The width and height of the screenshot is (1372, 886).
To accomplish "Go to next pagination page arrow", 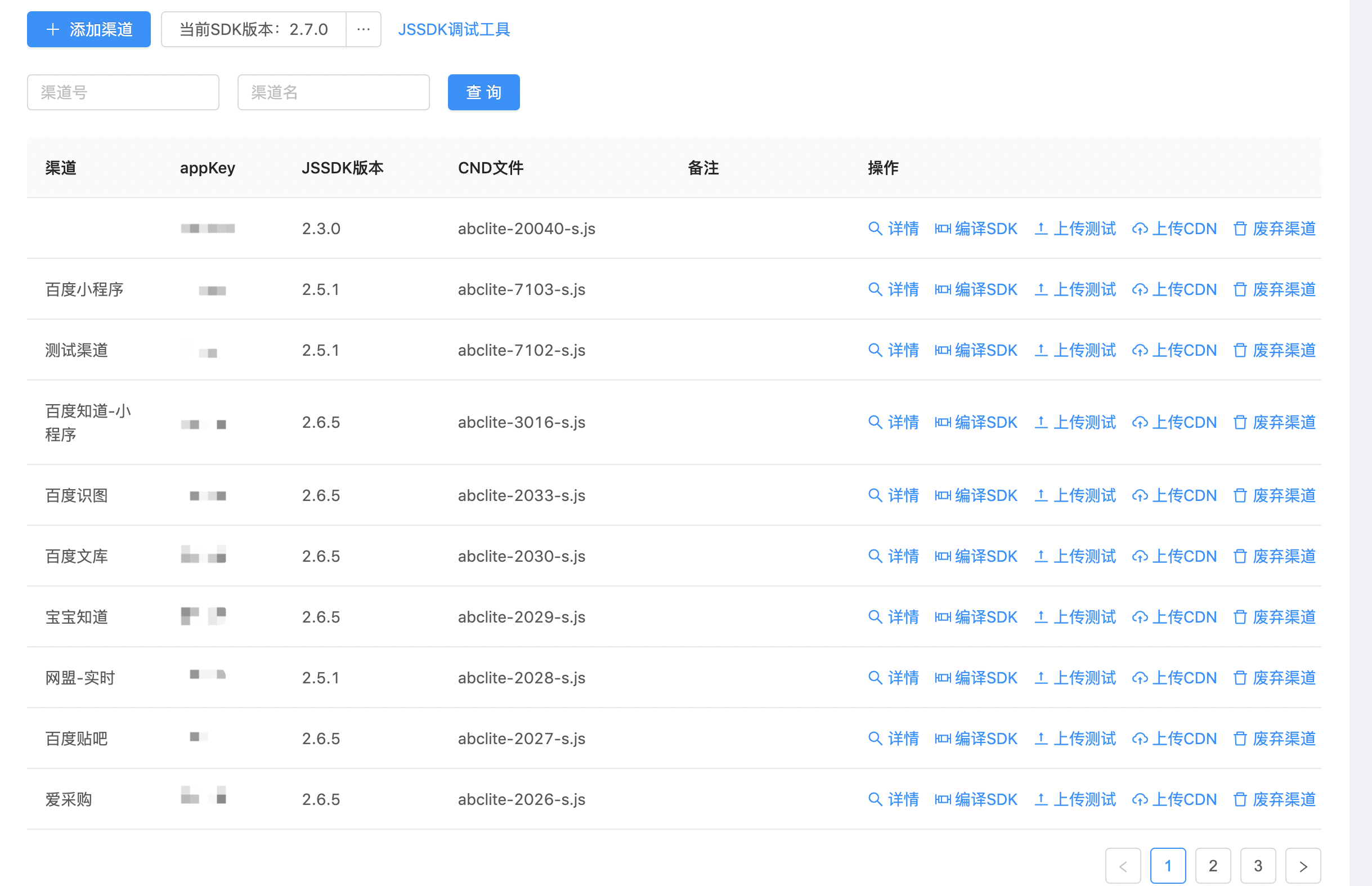I will pyautogui.click(x=1303, y=866).
